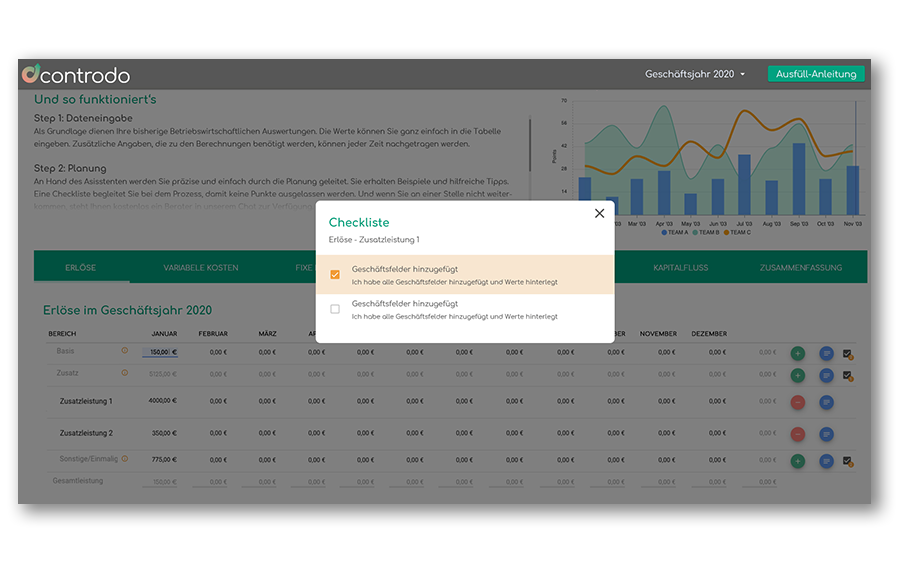Close the Checkliste dialog with the X

coord(599,213)
